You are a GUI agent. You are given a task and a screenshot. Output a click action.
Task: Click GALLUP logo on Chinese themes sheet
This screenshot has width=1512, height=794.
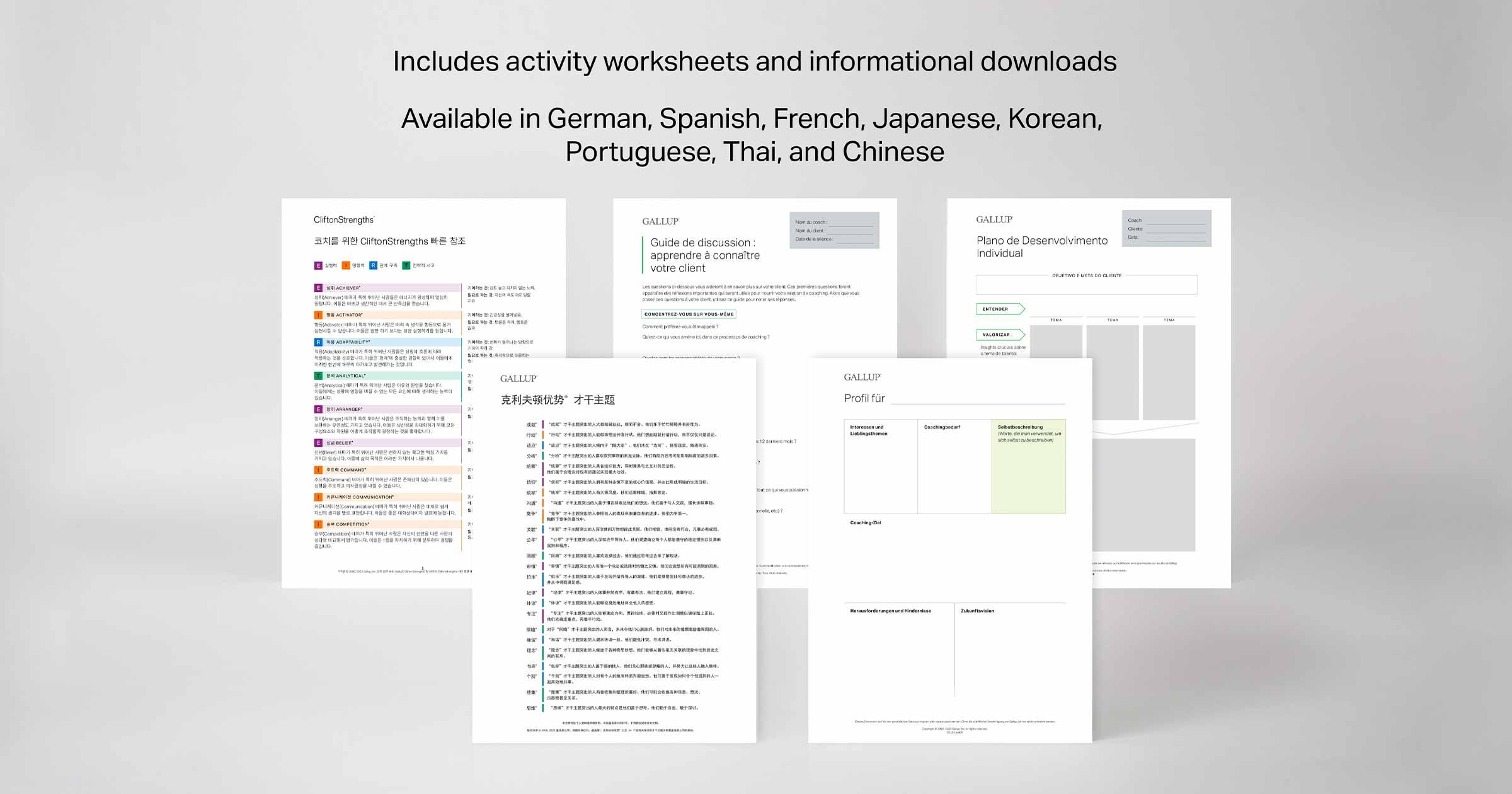click(x=518, y=378)
